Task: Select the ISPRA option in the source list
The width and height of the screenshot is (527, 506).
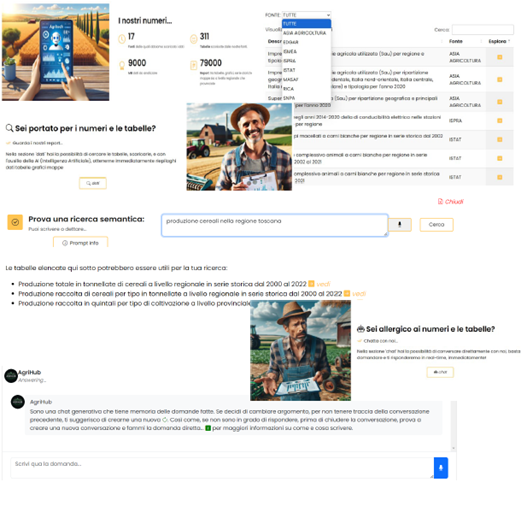Action: coord(289,61)
